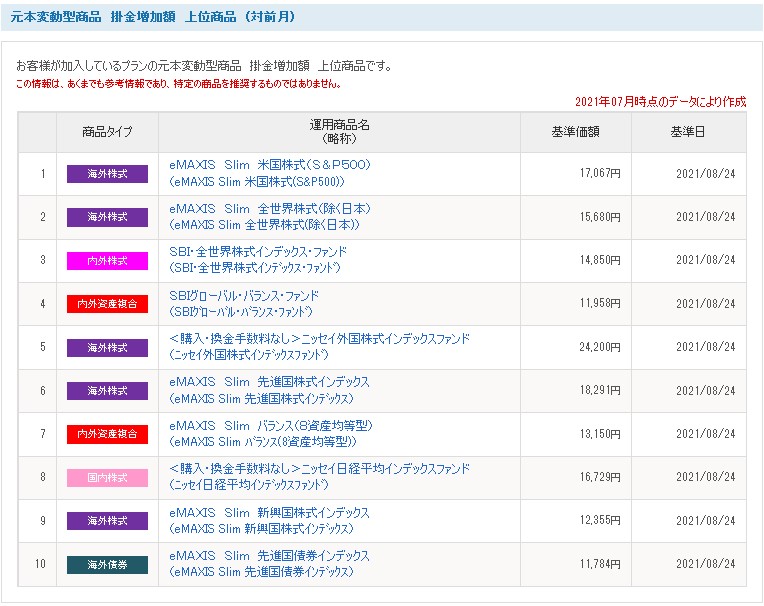Click the red disclaimer text この情報は、あくまでも参考情報
Viewport: 764px width, 606px height.
178,84
